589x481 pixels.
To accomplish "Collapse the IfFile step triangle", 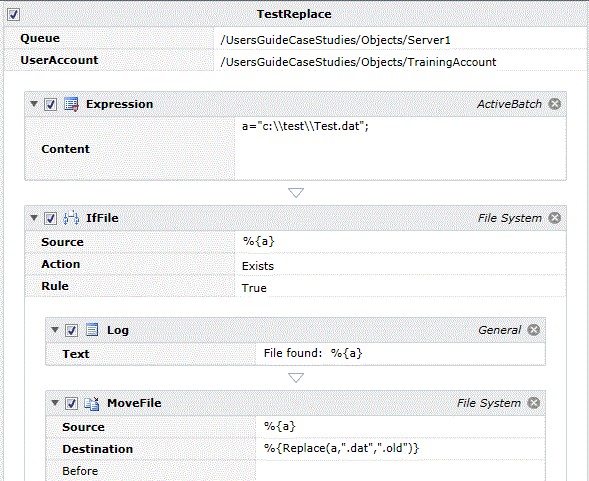I will click(34, 217).
